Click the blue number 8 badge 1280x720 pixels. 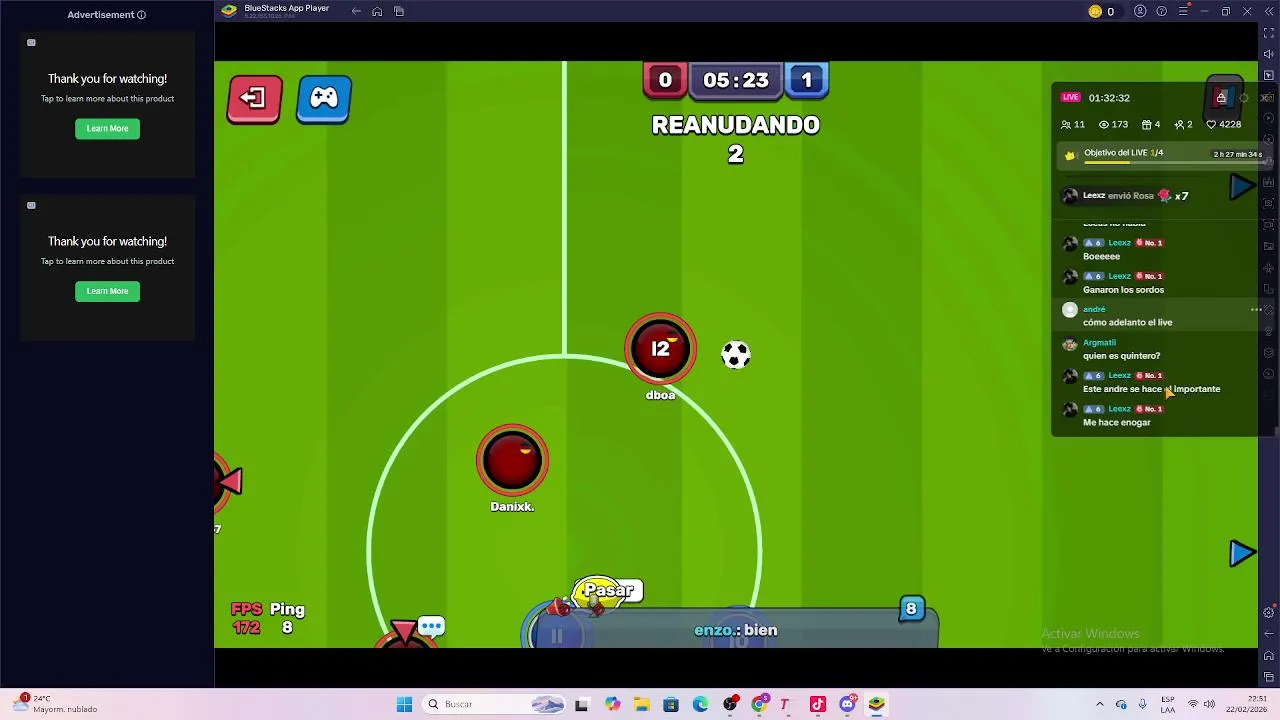pos(911,608)
